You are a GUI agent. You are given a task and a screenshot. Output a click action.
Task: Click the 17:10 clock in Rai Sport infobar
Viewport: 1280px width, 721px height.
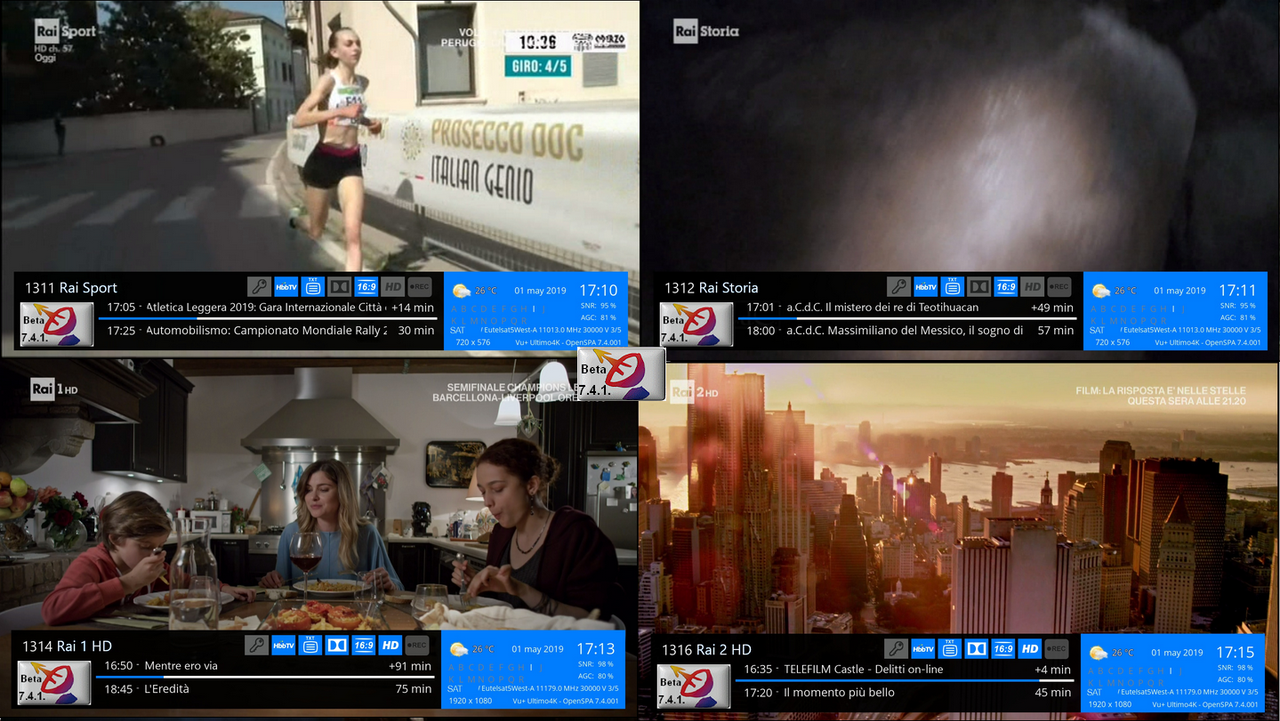(599, 290)
